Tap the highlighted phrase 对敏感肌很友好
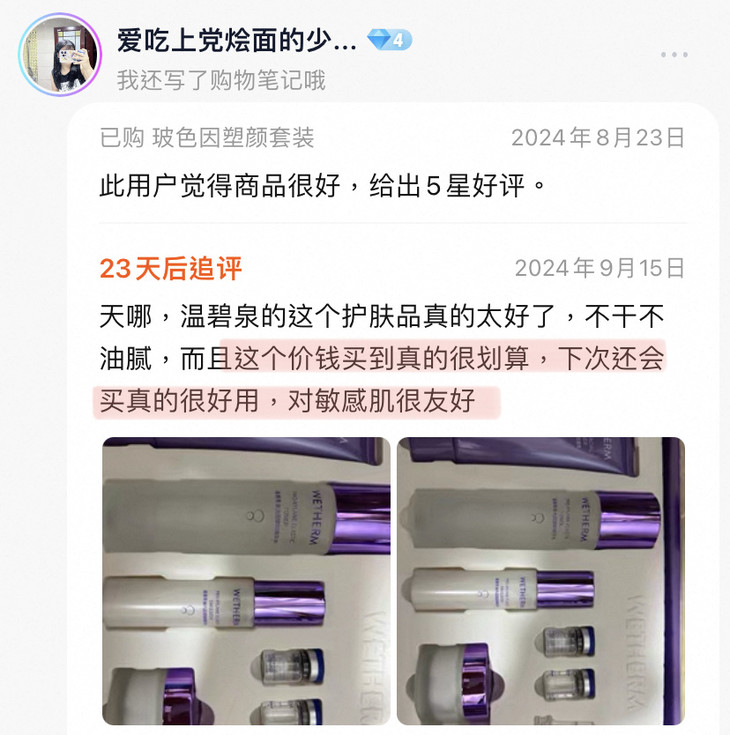This screenshot has height=735, width=730. [382, 401]
